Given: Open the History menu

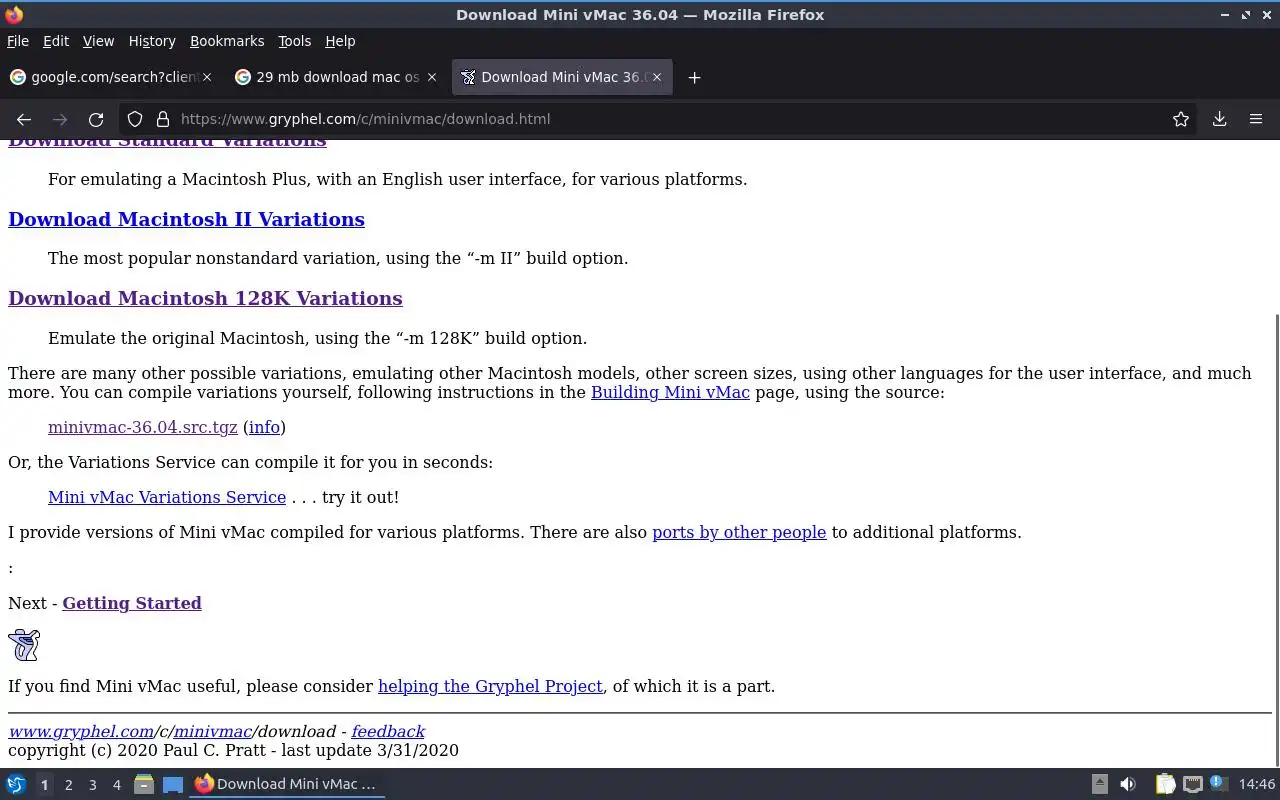Looking at the screenshot, I should (152, 41).
